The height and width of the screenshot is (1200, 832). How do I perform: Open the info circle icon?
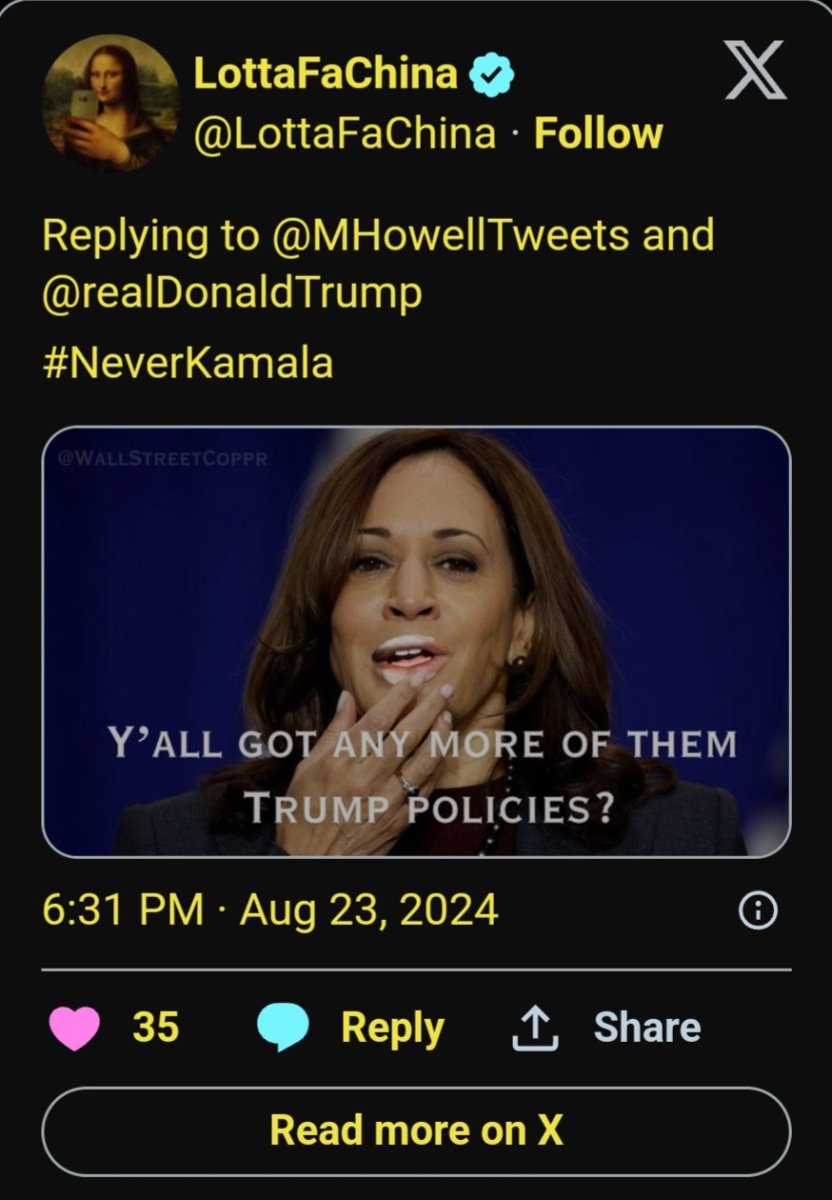point(756,910)
